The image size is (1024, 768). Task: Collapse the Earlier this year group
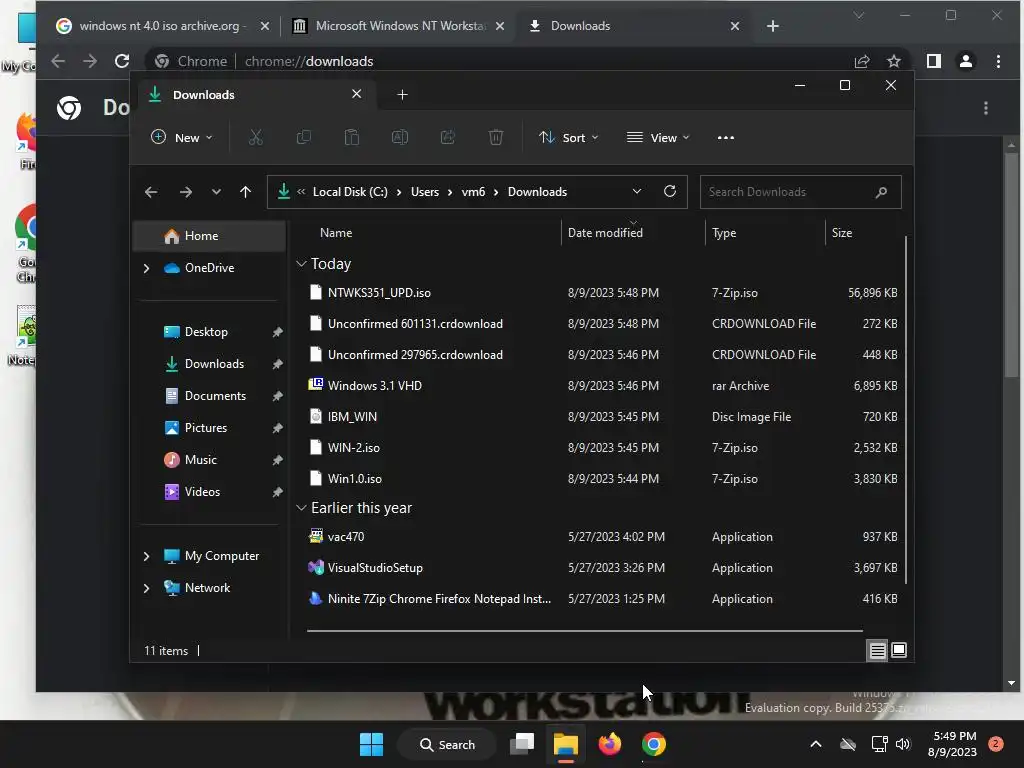(x=301, y=507)
